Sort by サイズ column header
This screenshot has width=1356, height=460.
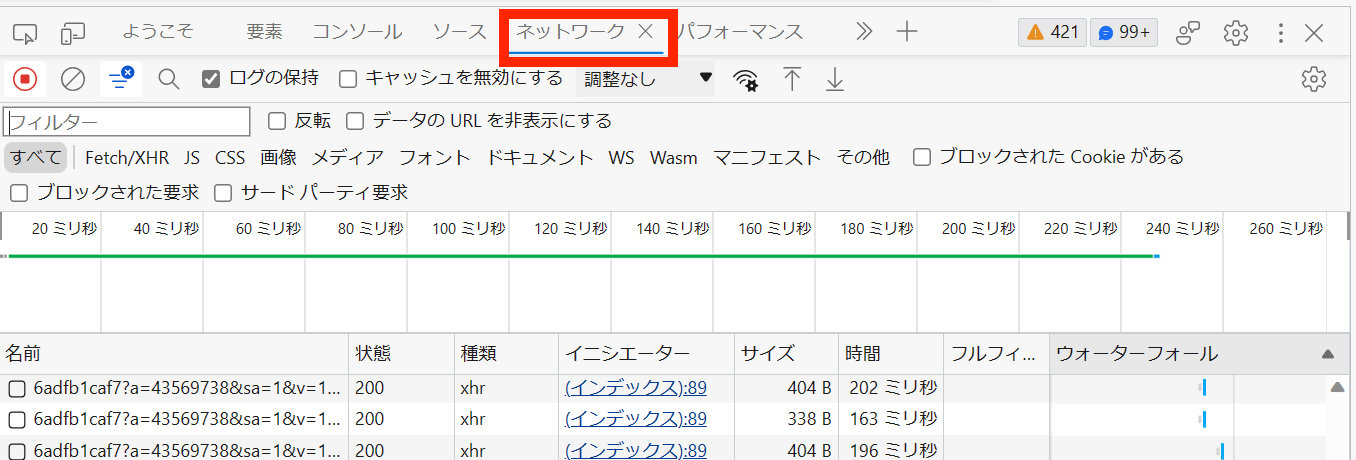pyautogui.click(x=785, y=354)
